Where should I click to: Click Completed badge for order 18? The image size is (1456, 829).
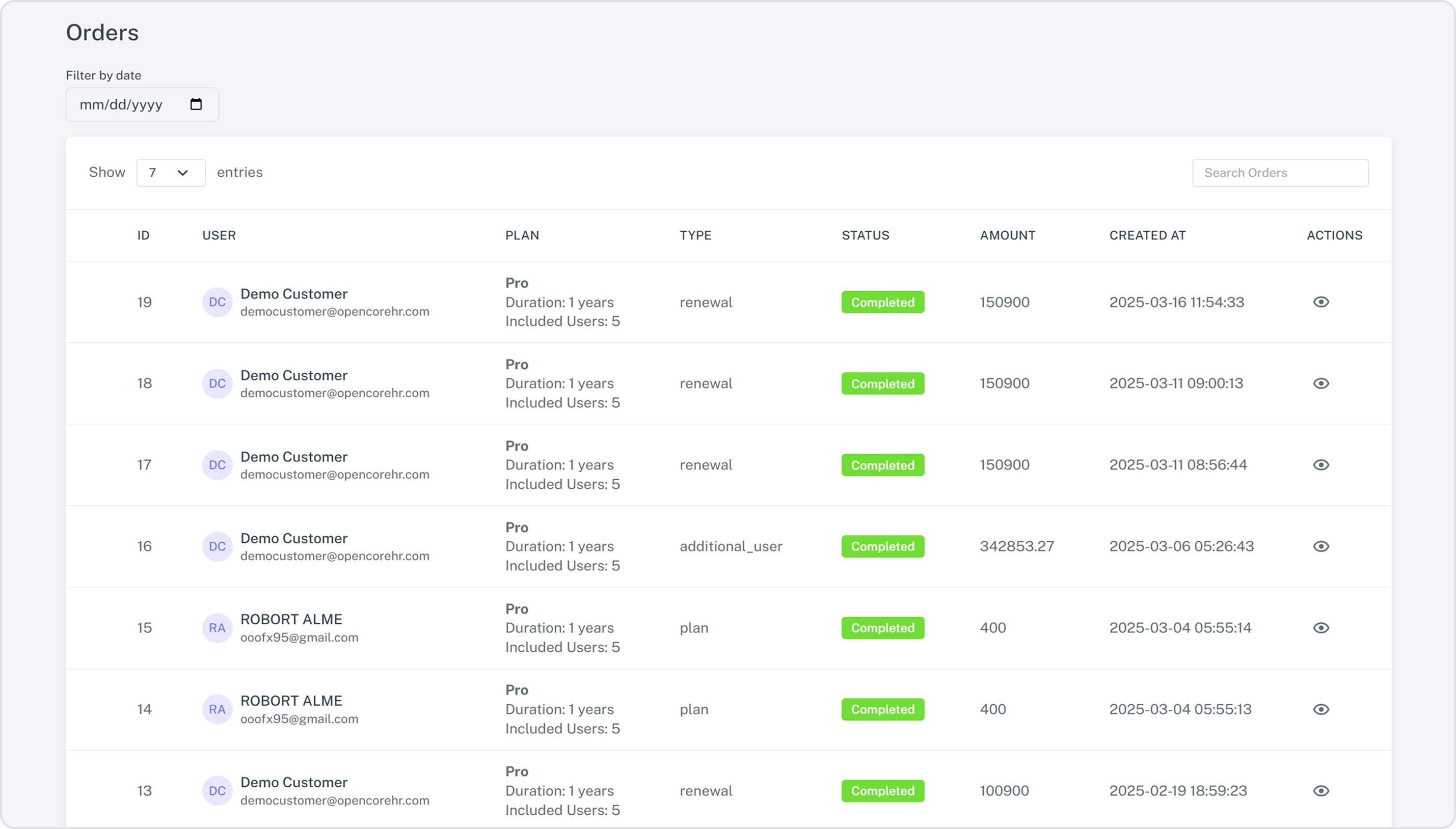(x=882, y=383)
